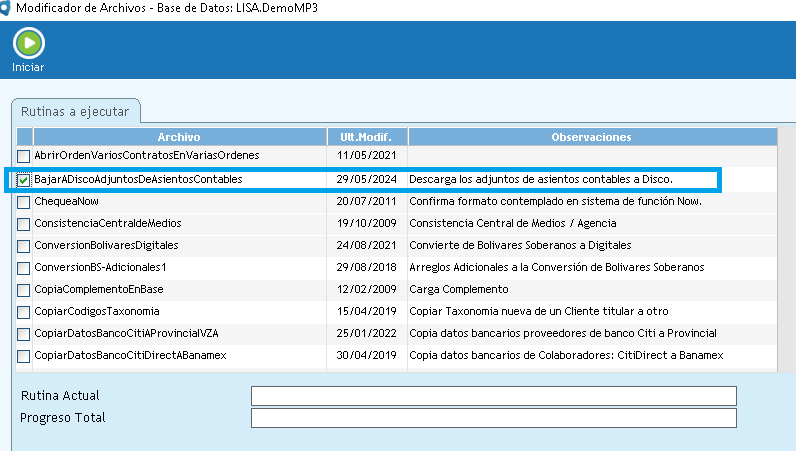The image size is (796, 451).
Task: Click the Rutina Actual progress field
Action: pyautogui.click(x=493, y=396)
